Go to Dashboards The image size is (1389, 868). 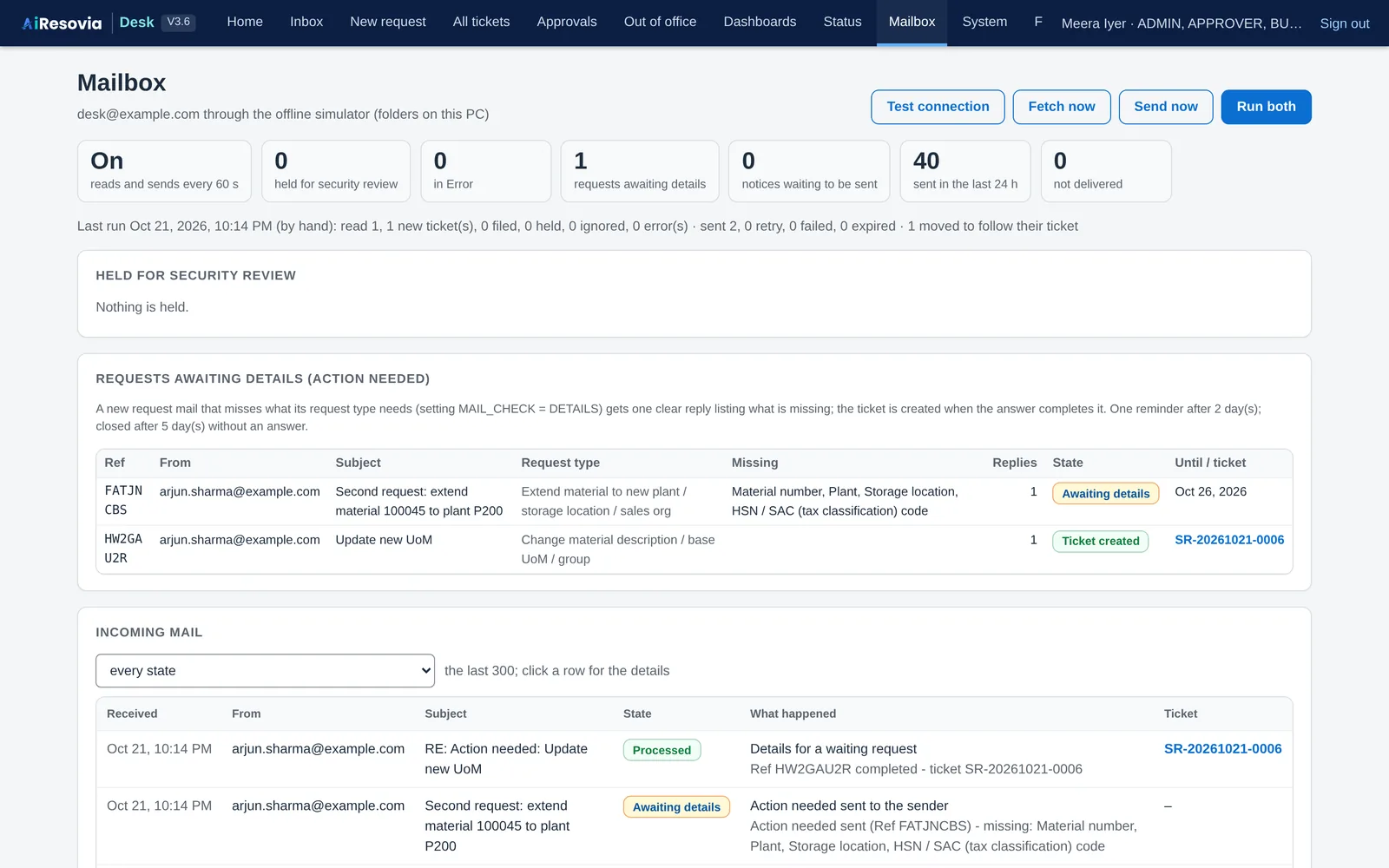point(760,22)
